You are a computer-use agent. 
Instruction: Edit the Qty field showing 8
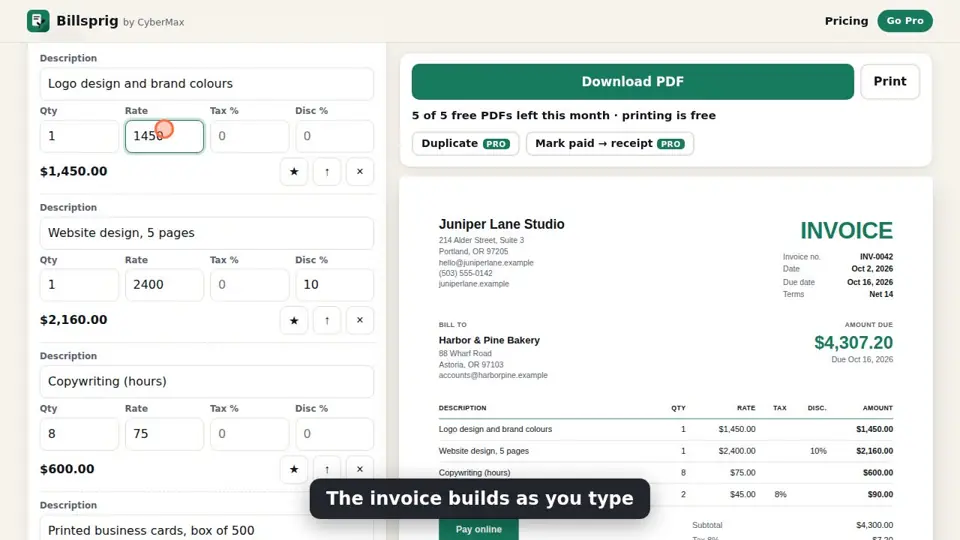pyautogui.click(x=79, y=433)
